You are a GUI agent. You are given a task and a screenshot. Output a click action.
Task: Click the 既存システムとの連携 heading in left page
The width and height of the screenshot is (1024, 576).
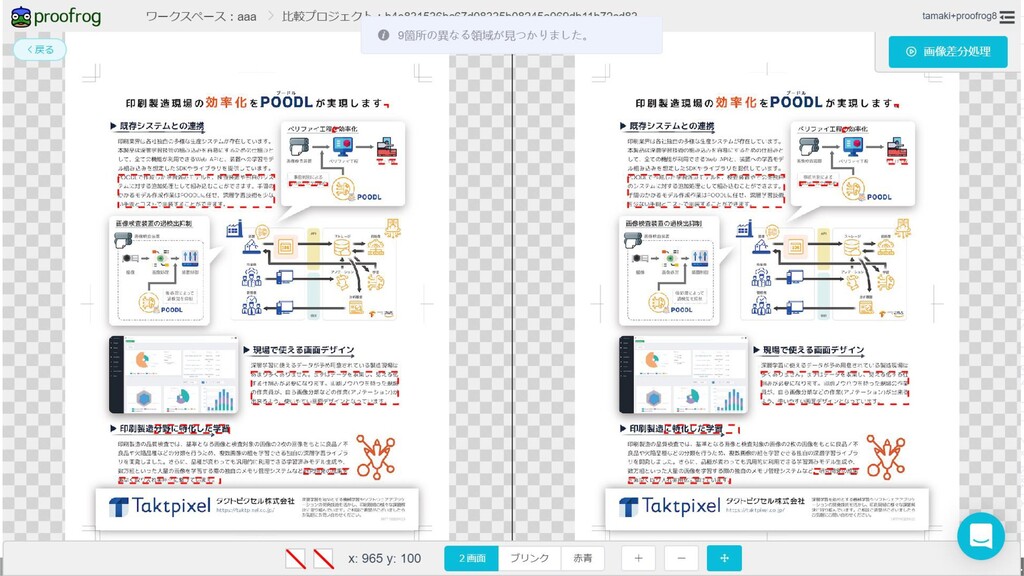(161, 125)
